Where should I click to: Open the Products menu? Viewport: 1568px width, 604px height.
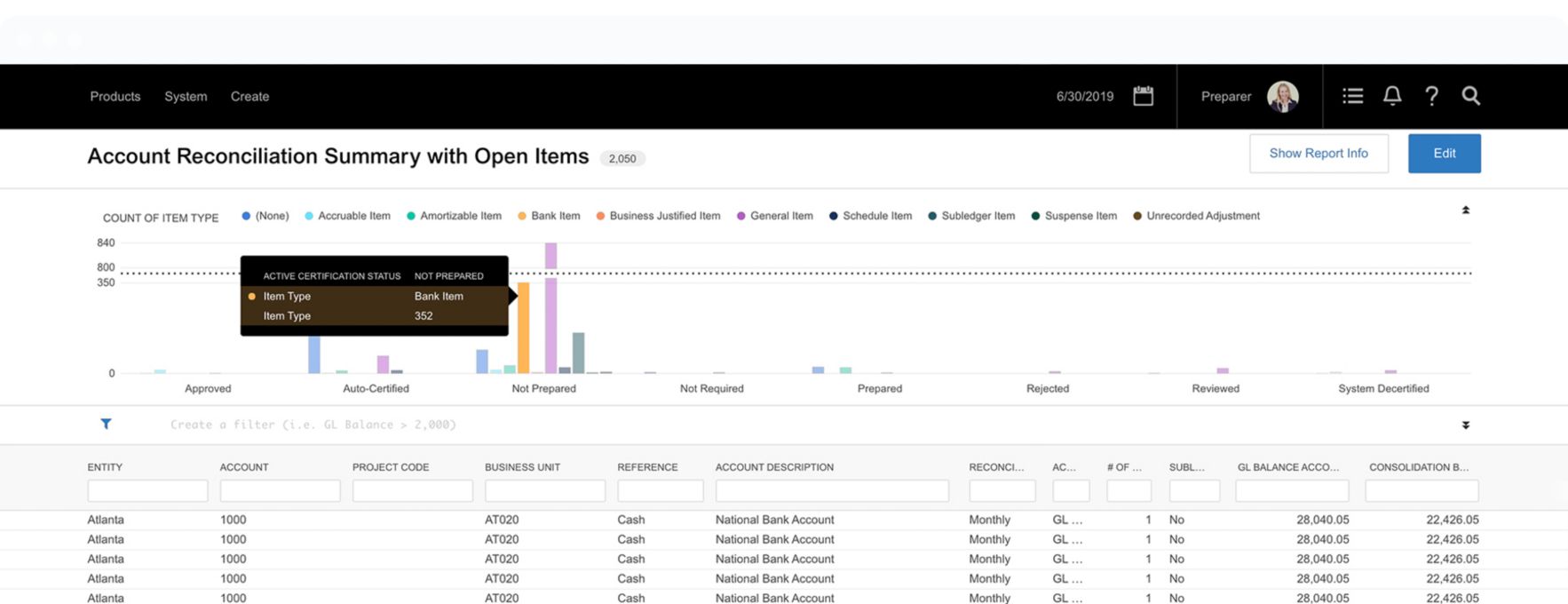115,96
